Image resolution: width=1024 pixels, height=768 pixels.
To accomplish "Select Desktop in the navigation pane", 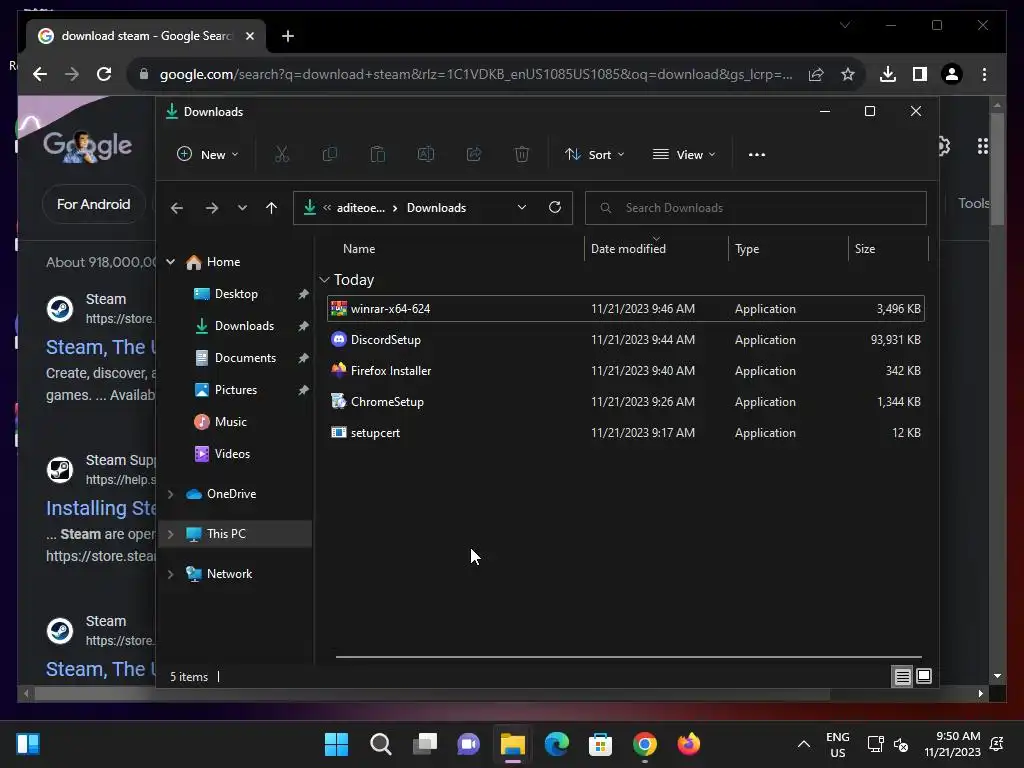I will point(235,294).
